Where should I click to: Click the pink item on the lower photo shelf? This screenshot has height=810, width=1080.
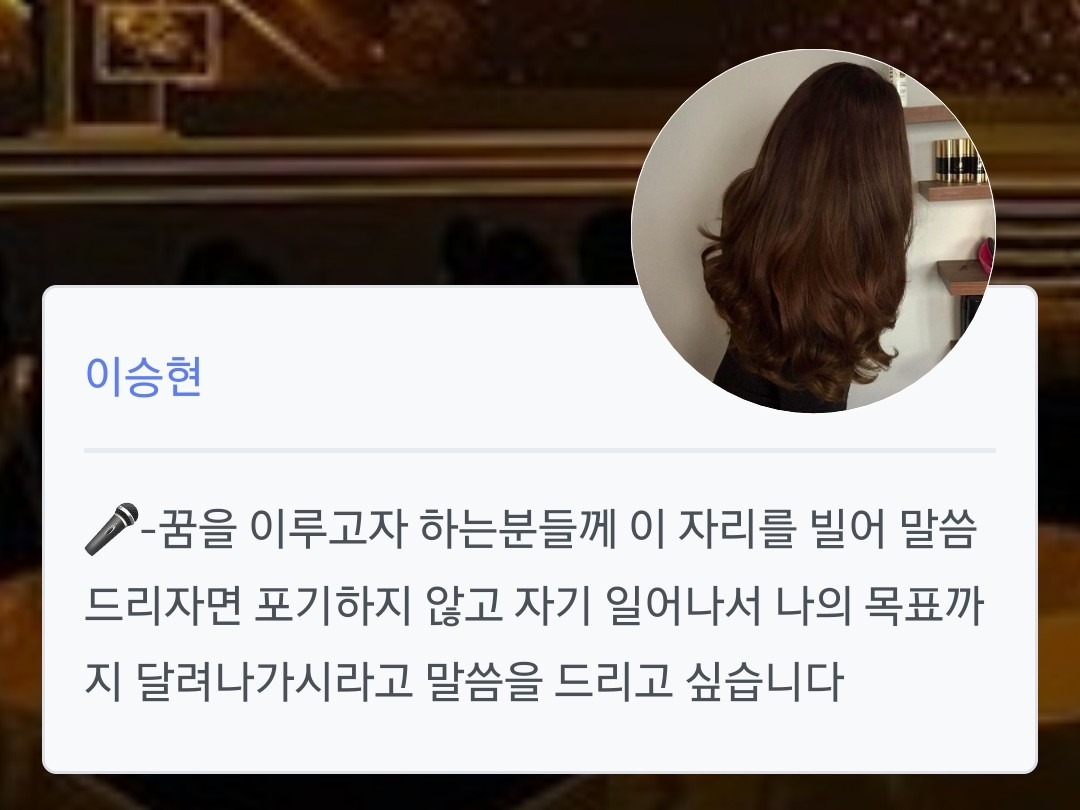(x=990, y=256)
